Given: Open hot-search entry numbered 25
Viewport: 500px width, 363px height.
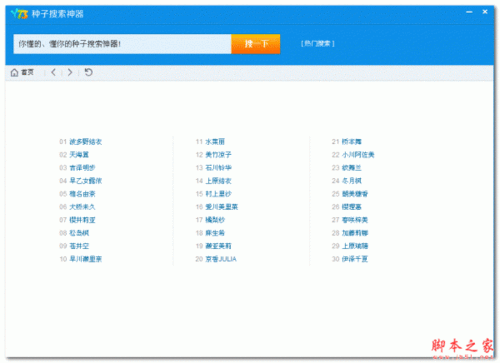Looking at the screenshot, I should click(355, 194).
